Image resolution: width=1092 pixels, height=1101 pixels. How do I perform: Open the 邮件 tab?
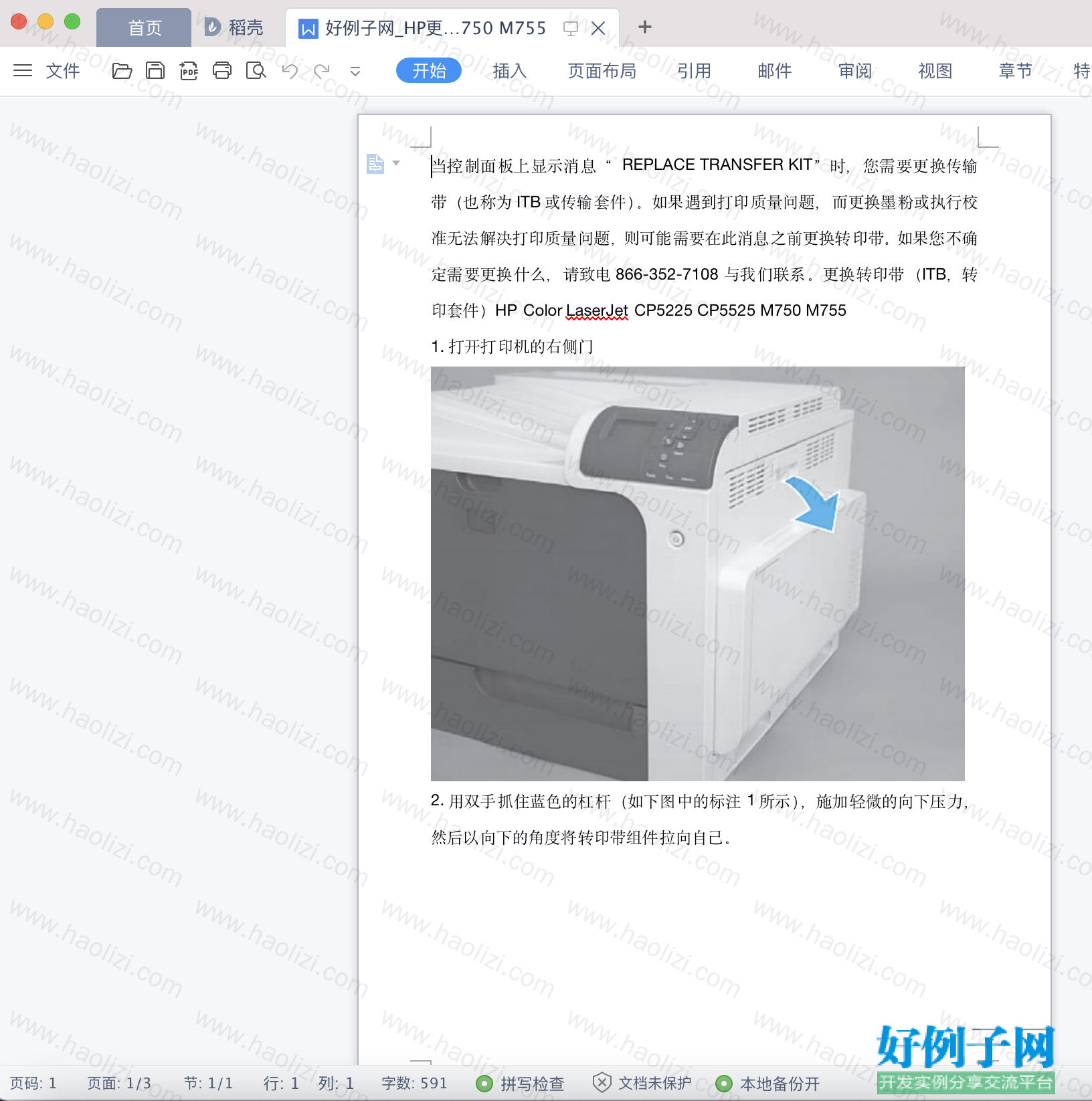point(774,70)
